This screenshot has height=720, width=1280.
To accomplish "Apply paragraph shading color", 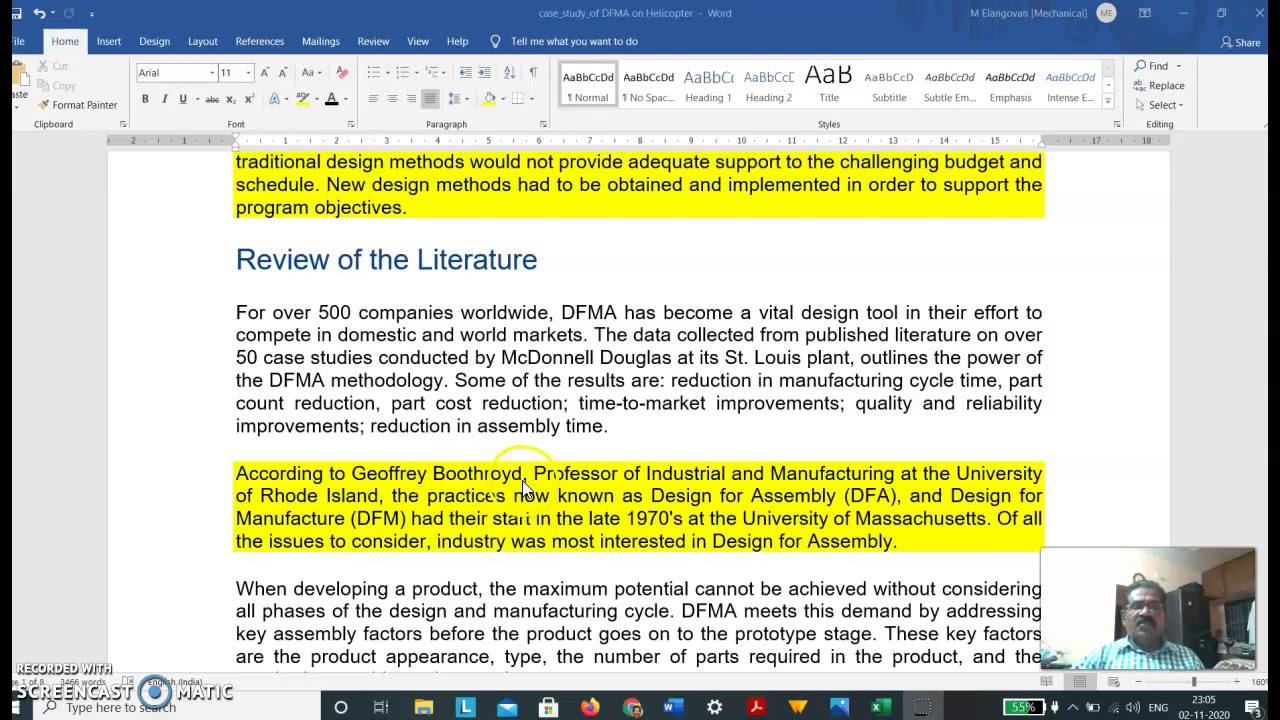I will coord(489,99).
